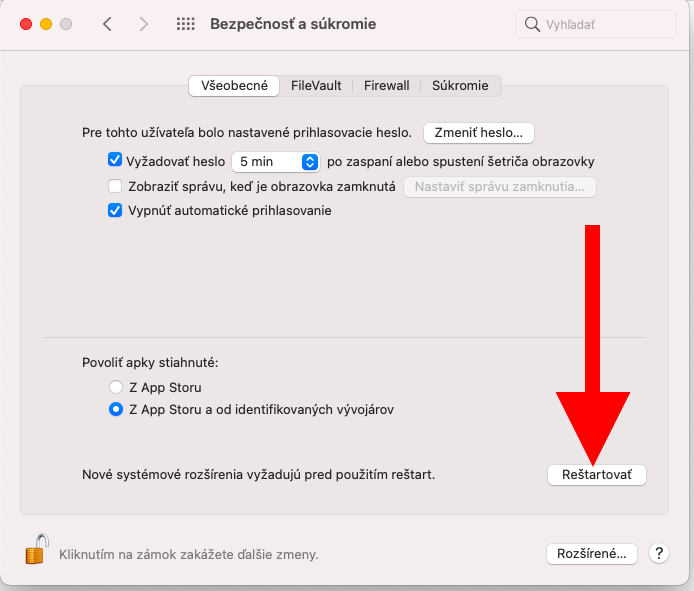Viewport: 694px width, 591px height.
Task: Click the Zmeniť heslo button
Action: [479, 132]
